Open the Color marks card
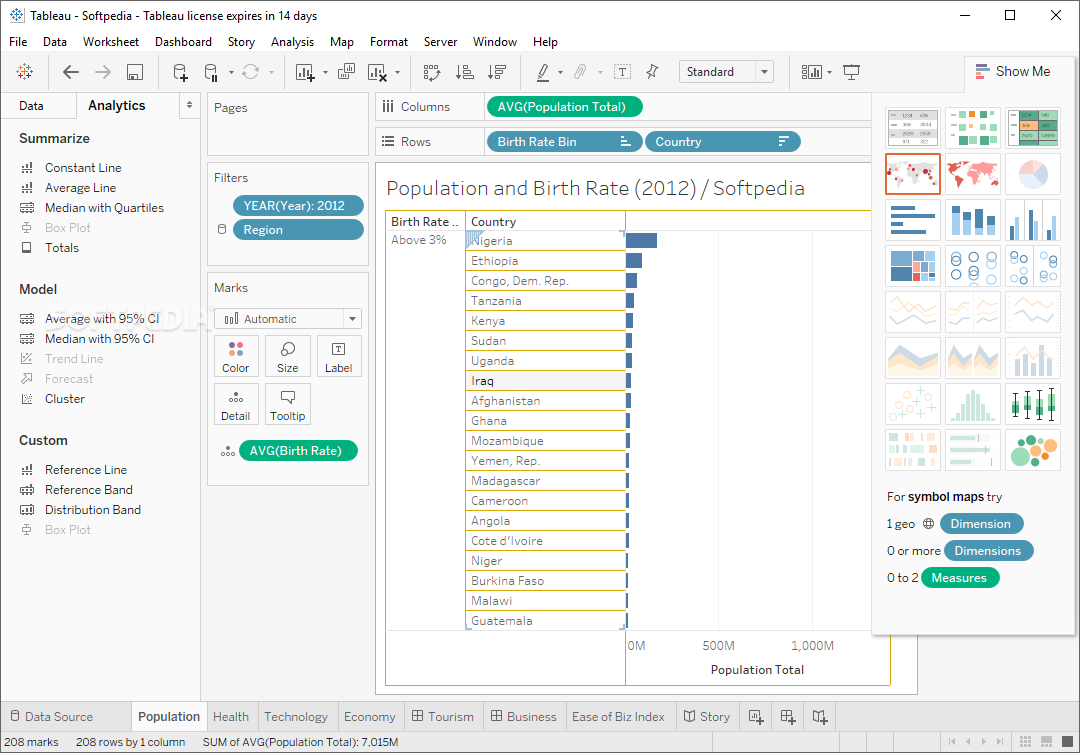1080x753 pixels. [236, 356]
